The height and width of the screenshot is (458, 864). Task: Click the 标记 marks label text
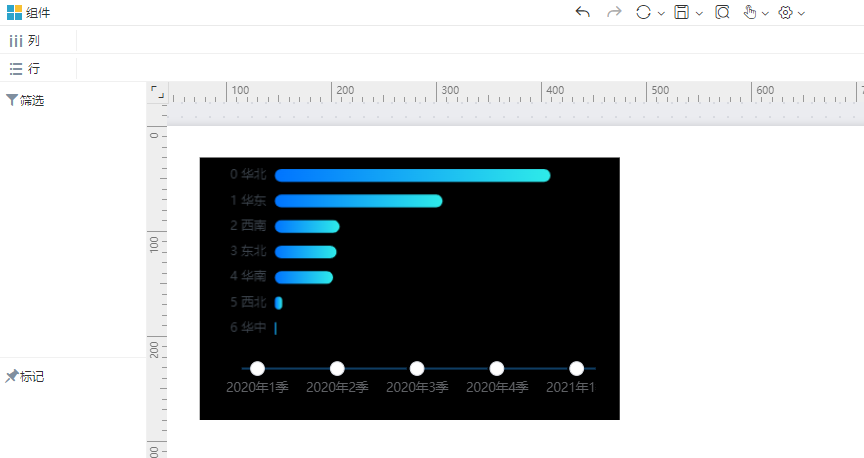pyautogui.click(x=32, y=376)
